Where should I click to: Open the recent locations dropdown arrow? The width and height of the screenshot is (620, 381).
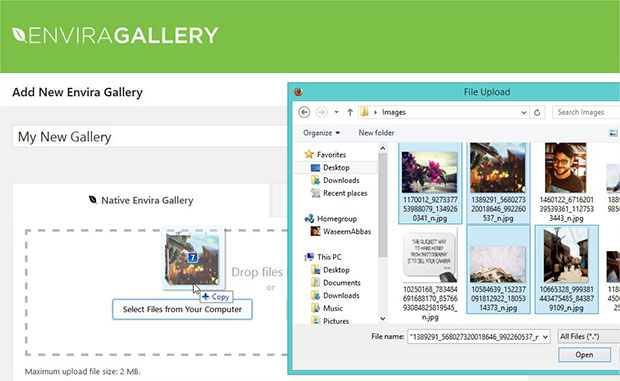coord(336,112)
